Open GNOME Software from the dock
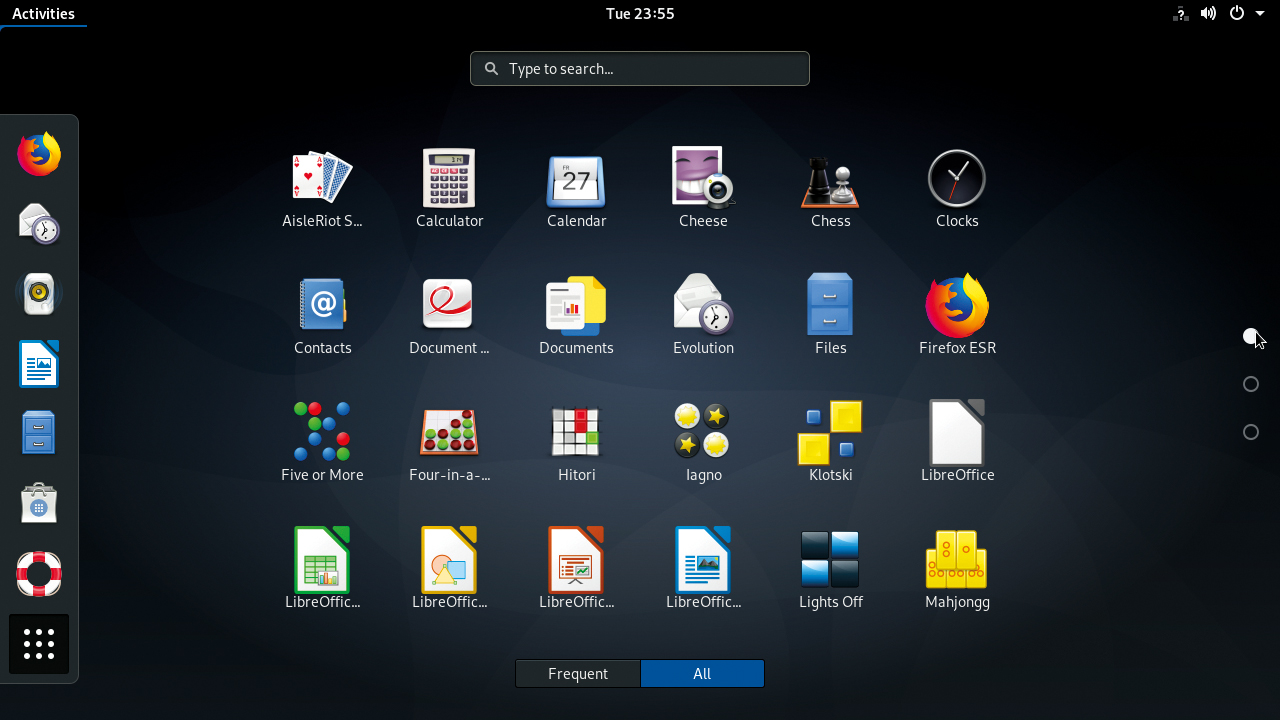 (38, 503)
